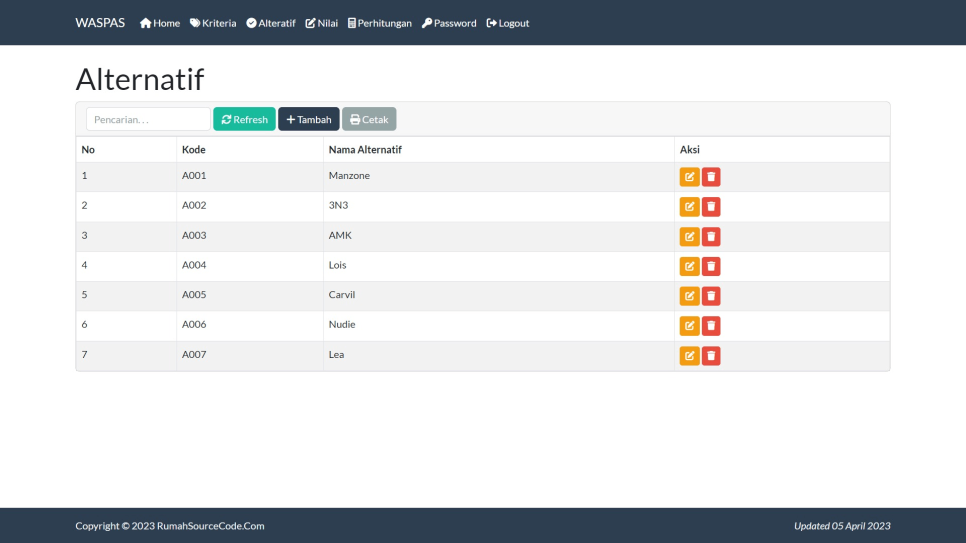966x543 pixels.
Task: Click the WASPAS brand link
Action: tap(100, 23)
